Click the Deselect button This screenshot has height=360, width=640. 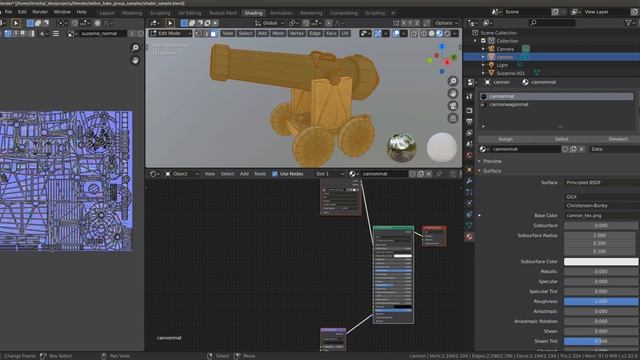tap(617, 139)
